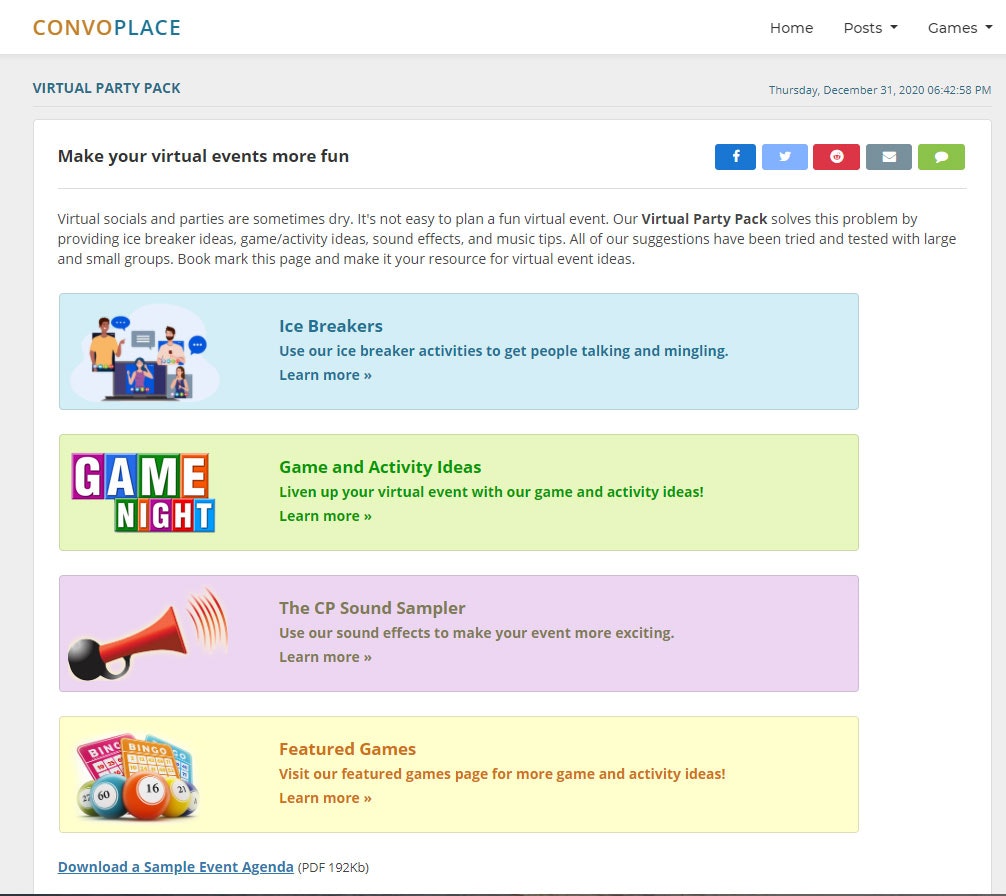
Task: Click Learn more in The CP Sound Sampler
Action: 325,657
